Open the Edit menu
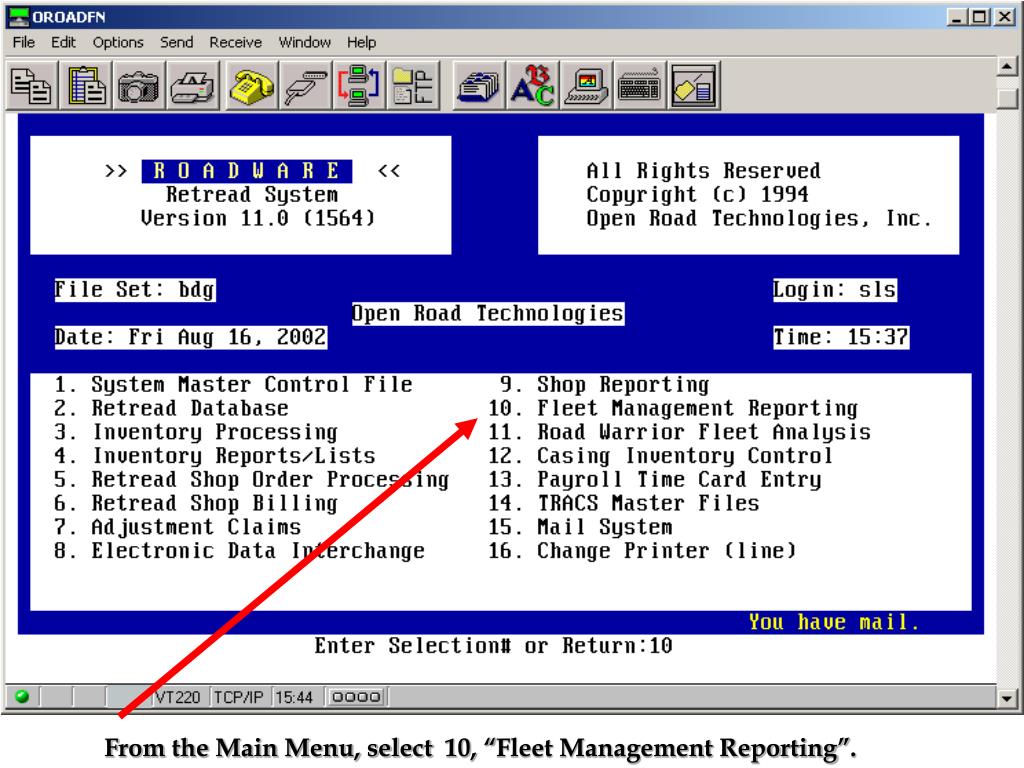 [x=63, y=42]
